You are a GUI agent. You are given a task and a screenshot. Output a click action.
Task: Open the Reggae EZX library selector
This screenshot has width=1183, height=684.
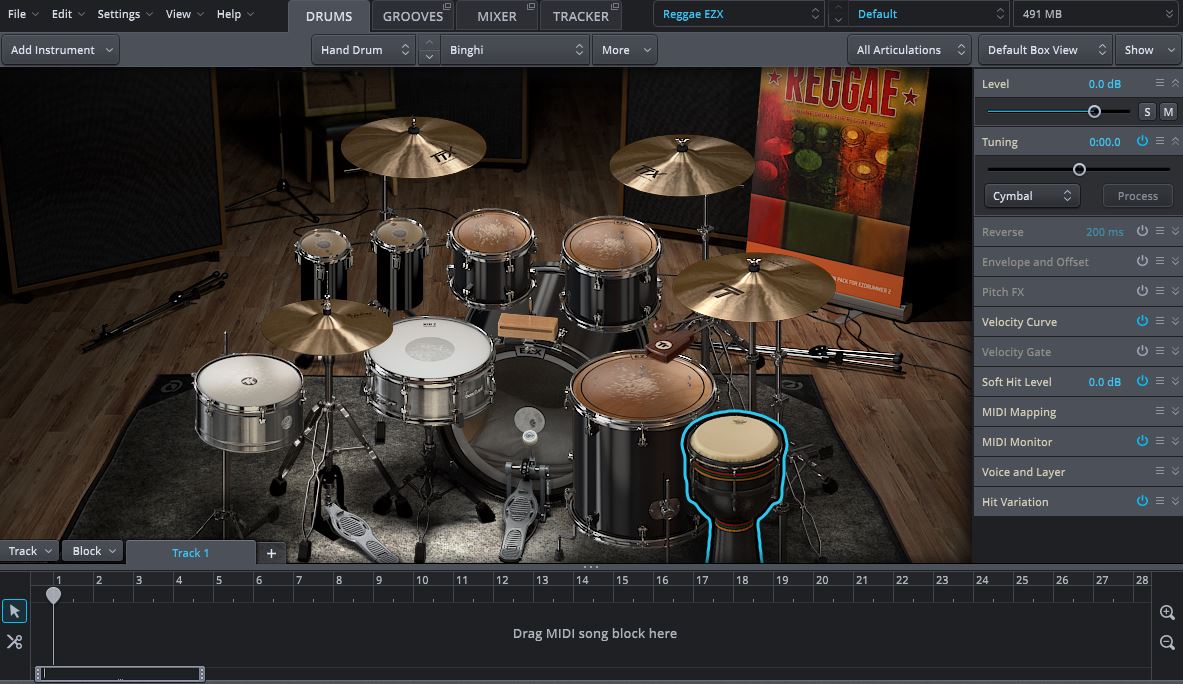point(738,14)
